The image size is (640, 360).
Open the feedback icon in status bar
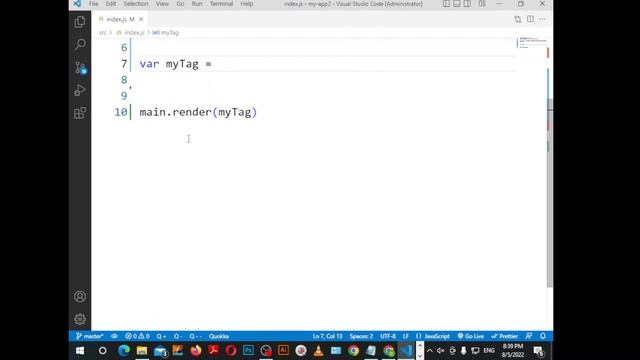(529, 336)
